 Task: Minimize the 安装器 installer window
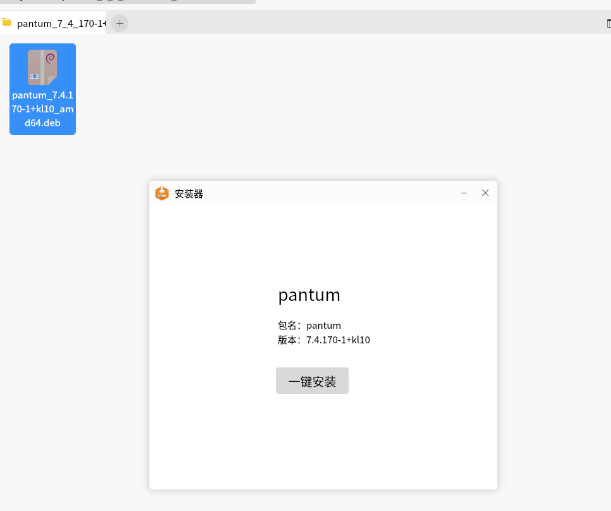pyautogui.click(x=464, y=193)
